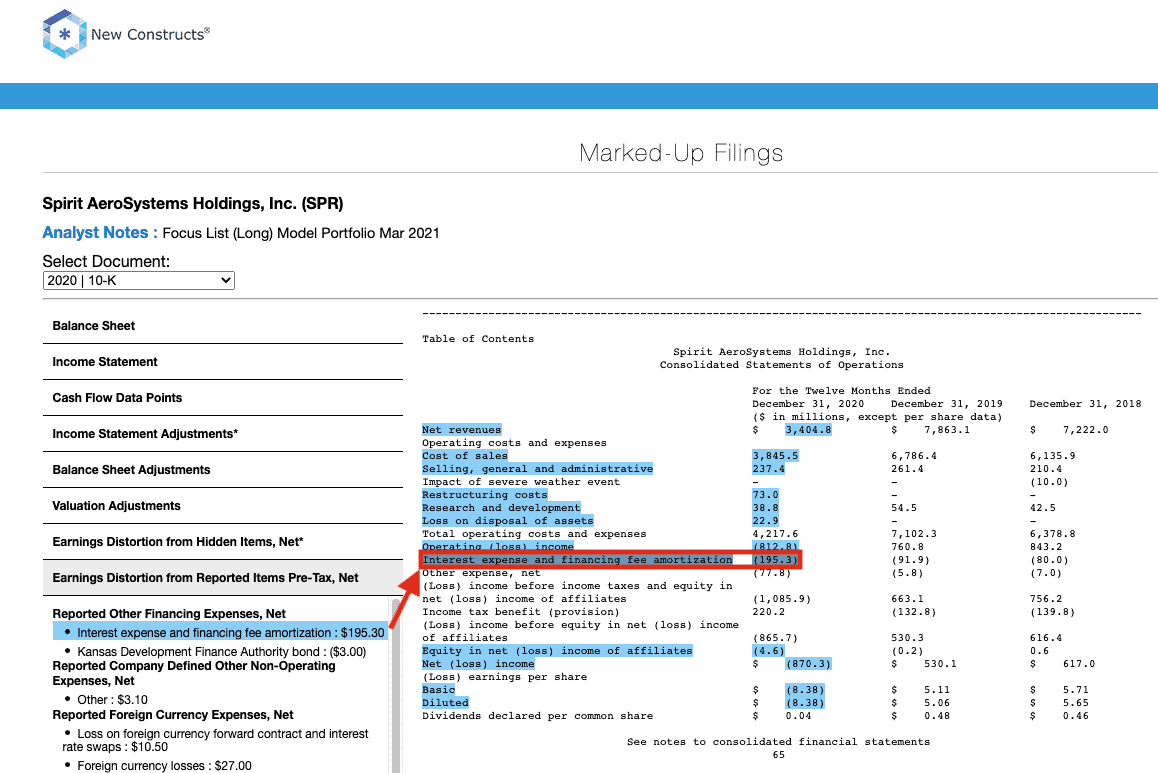Screen dimensions: 1158x773
Task: Click the Total operating costs and expenses label
Action: click(534, 534)
